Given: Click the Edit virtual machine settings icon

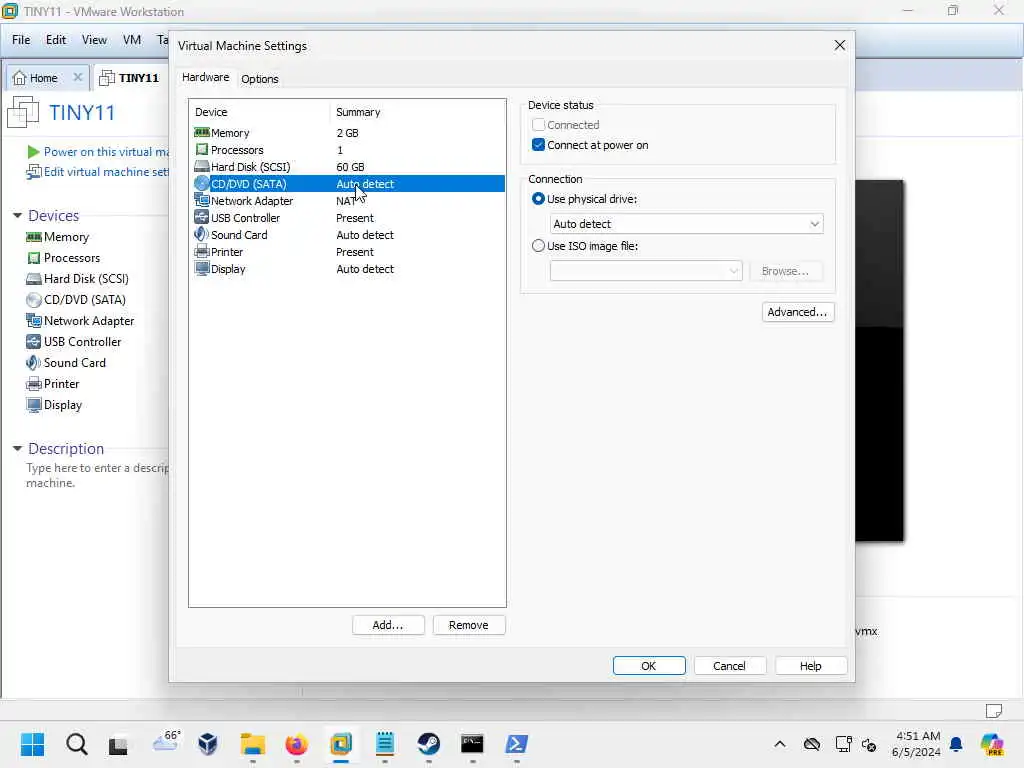Looking at the screenshot, I should pyautogui.click(x=33, y=172).
